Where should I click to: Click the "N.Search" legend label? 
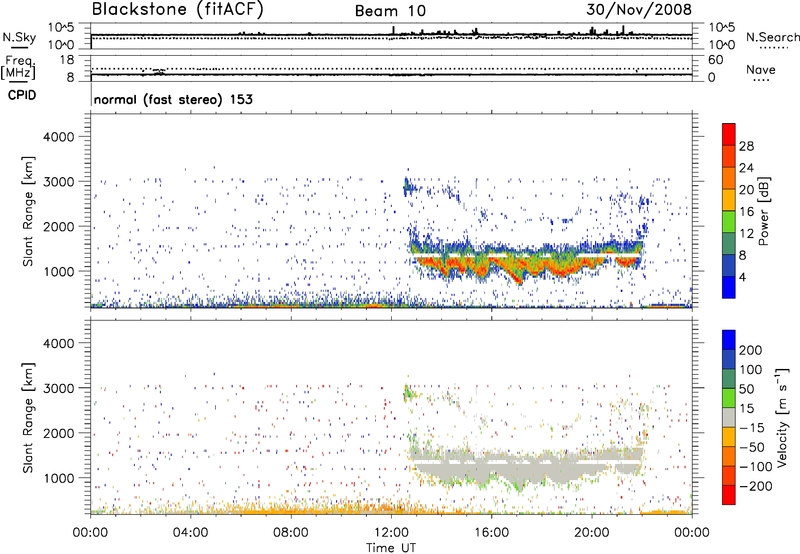click(773, 37)
